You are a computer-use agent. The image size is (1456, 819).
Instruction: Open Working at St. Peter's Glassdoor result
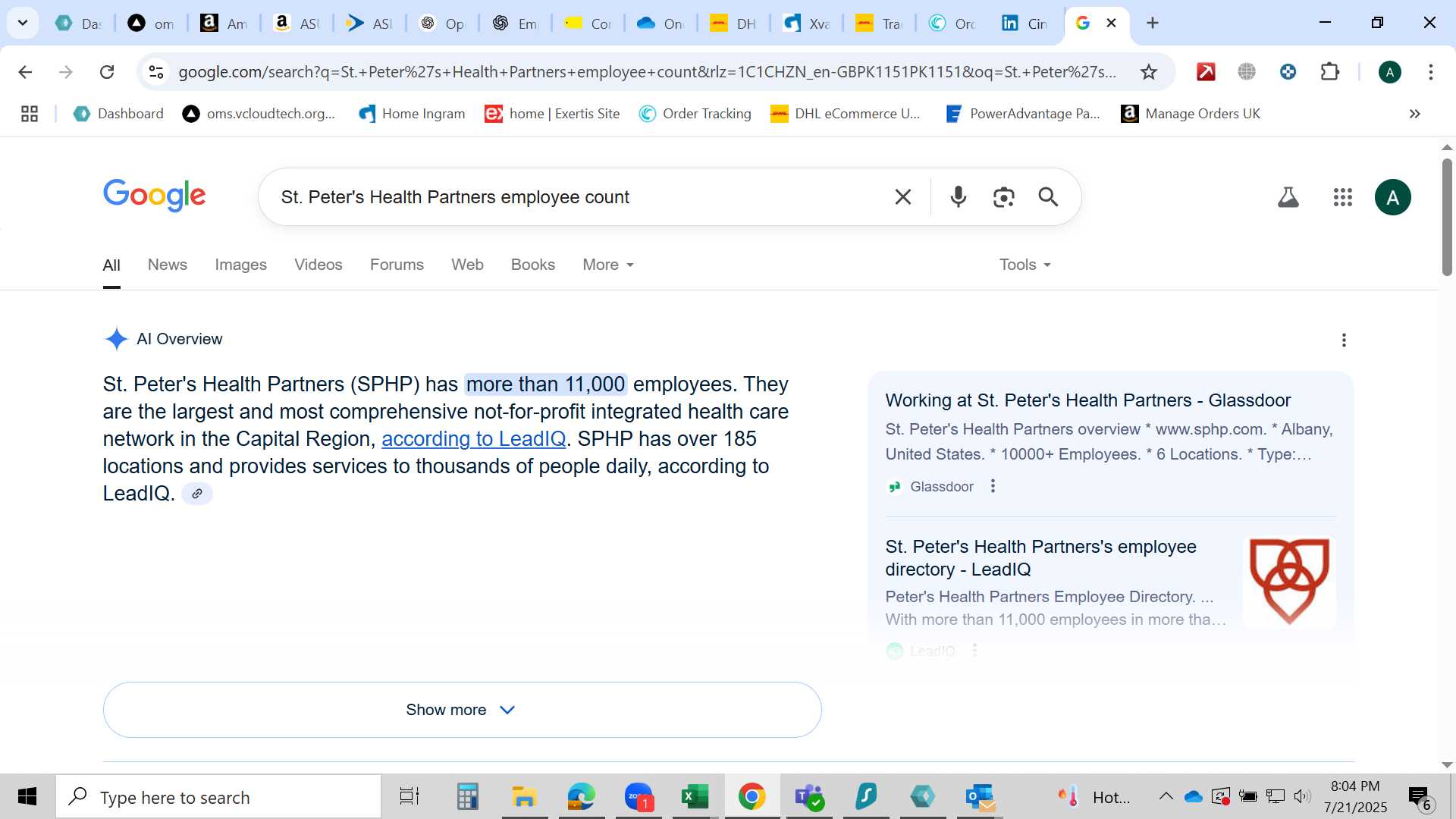1087,400
